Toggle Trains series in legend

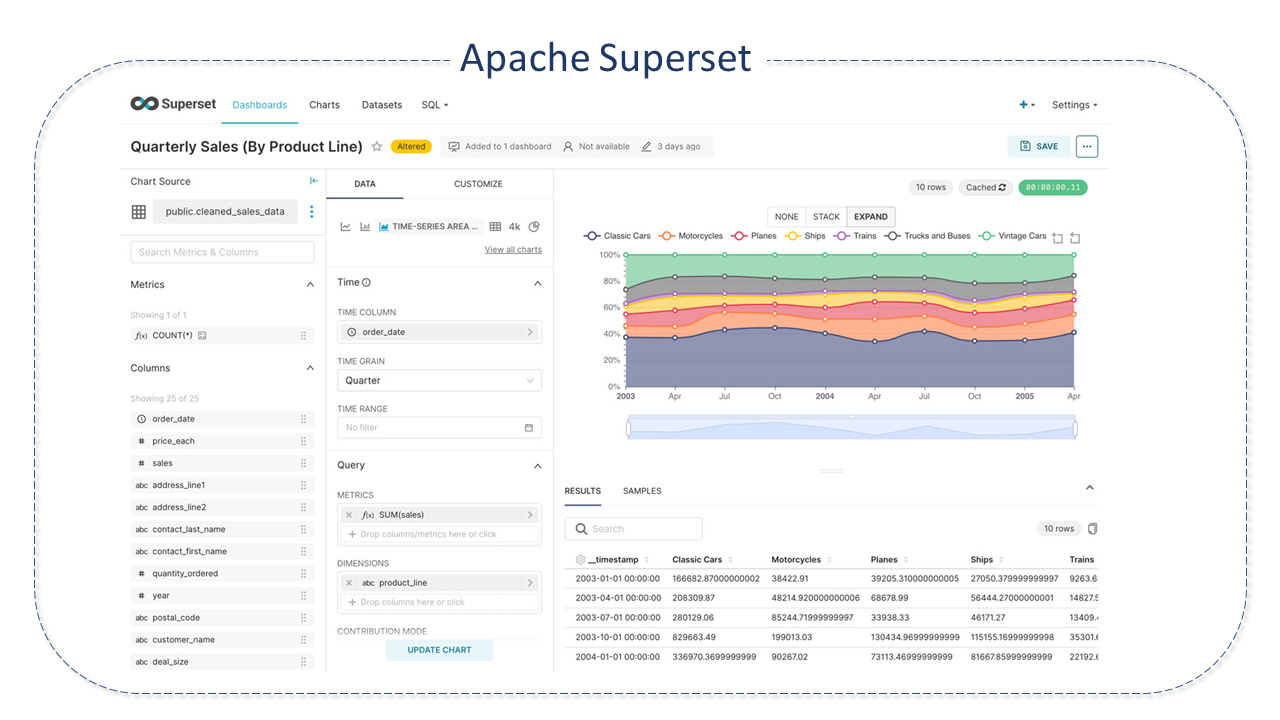tap(855, 236)
